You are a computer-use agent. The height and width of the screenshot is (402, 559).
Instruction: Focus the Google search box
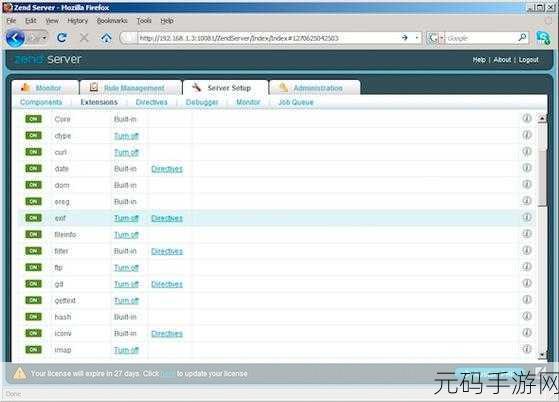pyautogui.click(x=481, y=38)
